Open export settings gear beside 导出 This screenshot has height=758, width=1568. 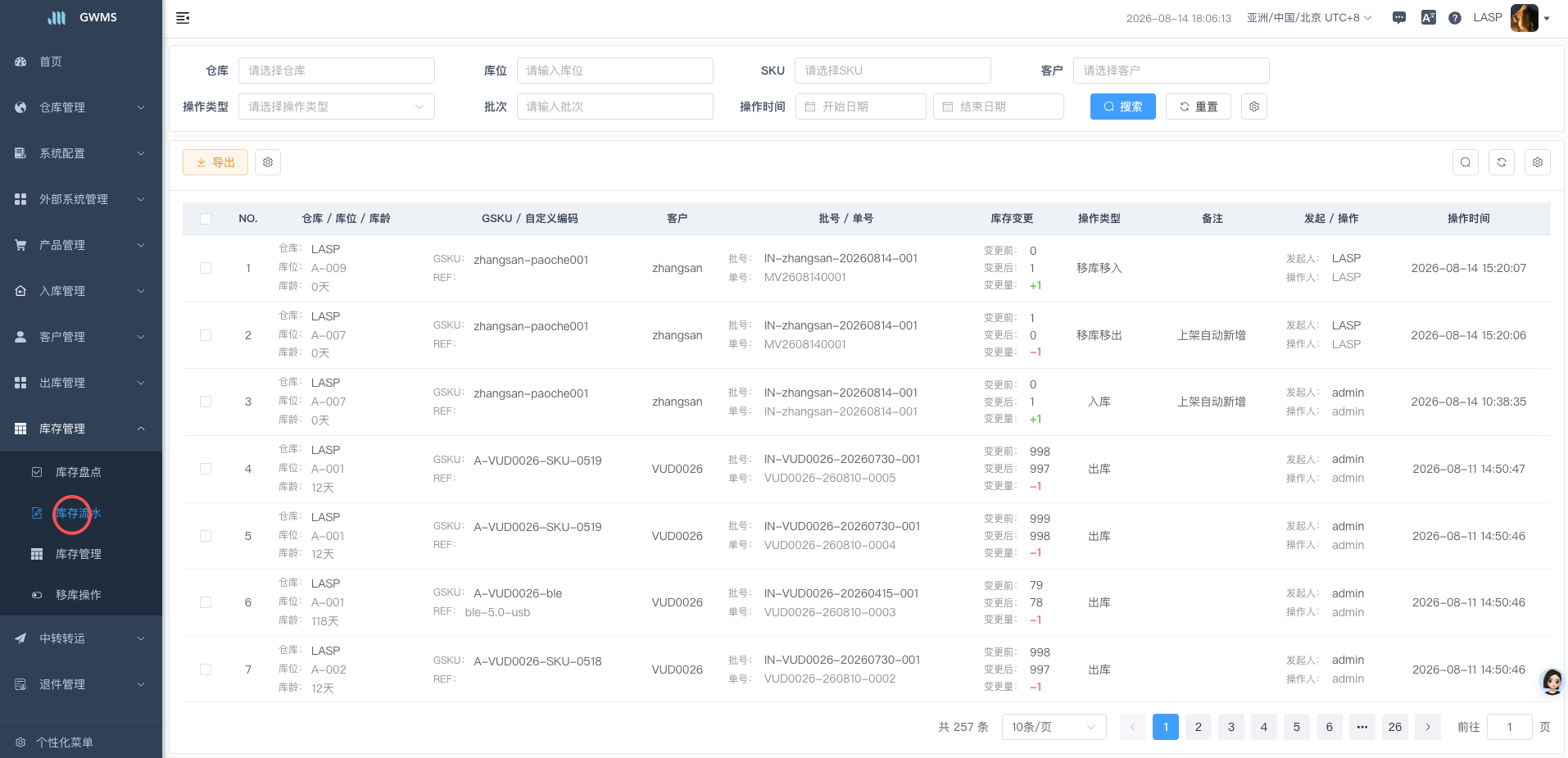[268, 162]
